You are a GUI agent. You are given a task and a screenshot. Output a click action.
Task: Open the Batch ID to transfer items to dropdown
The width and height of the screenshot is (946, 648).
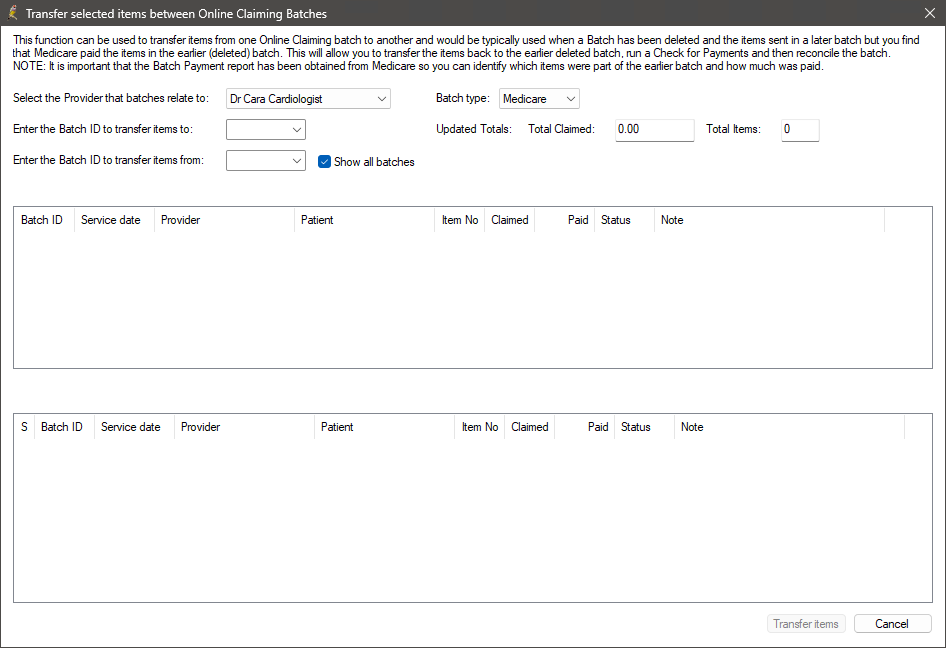(266, 130)
